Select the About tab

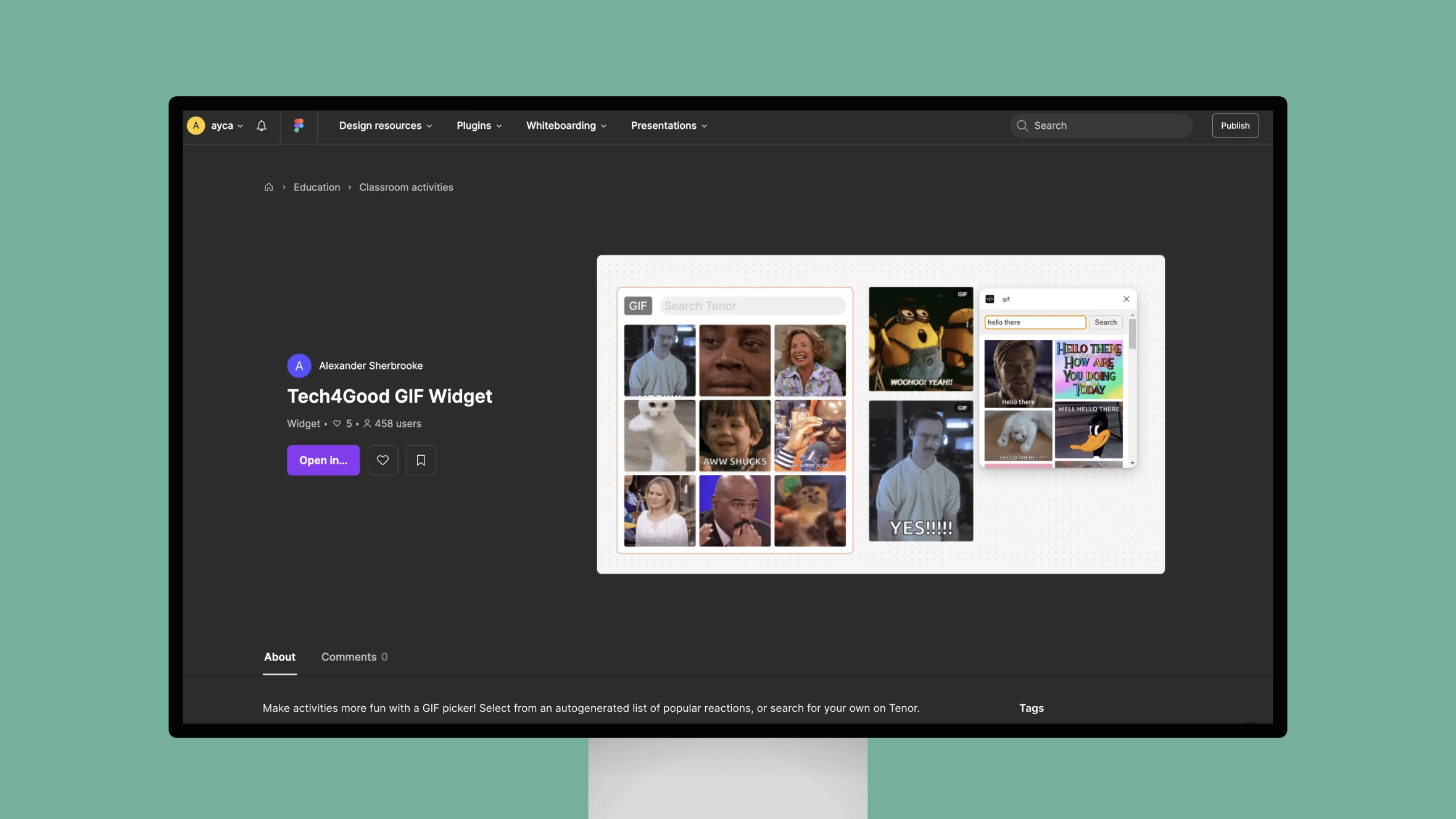point(280,657)
